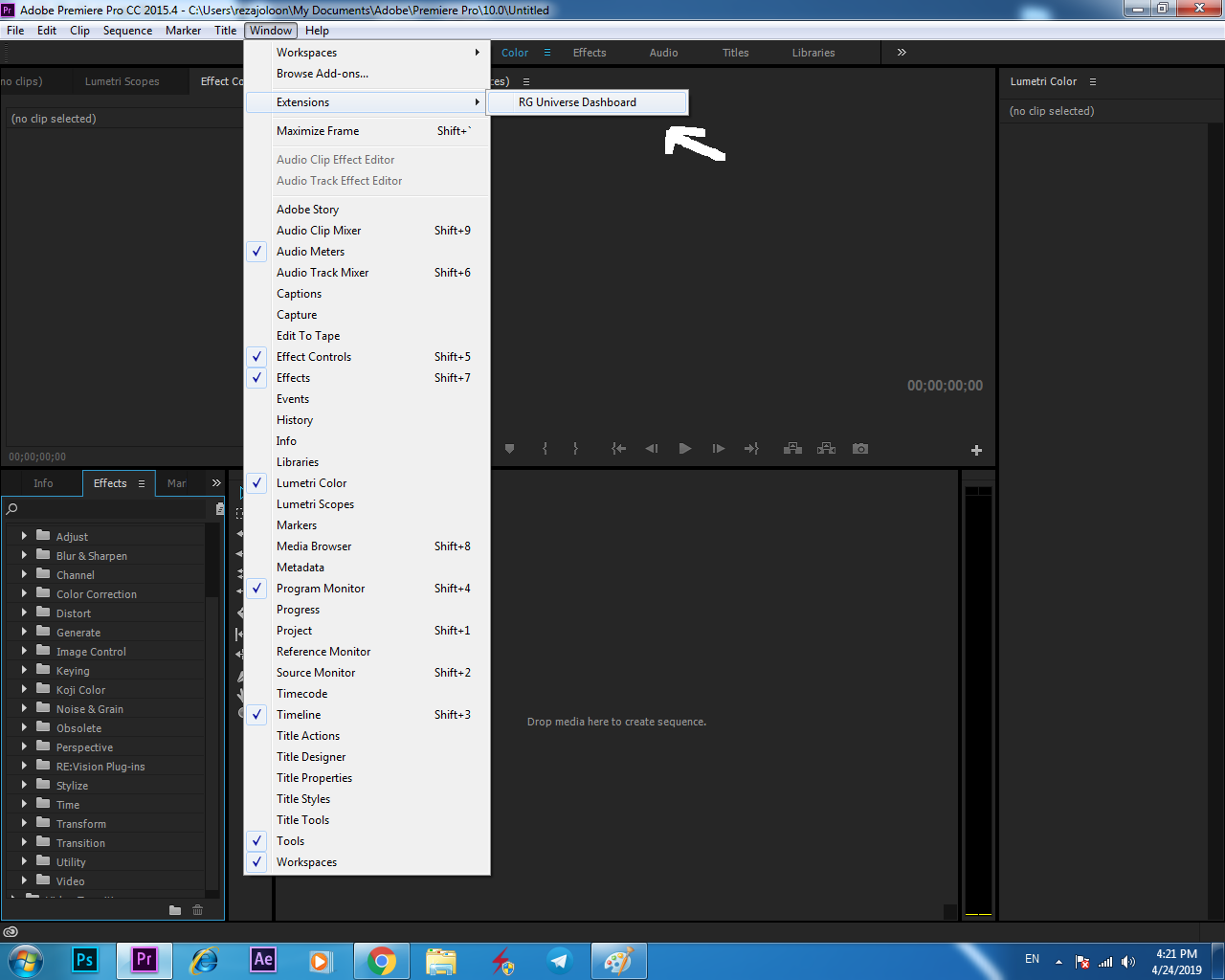
Task: Click the Export Frame camera icon
Action: pos(860,449)
